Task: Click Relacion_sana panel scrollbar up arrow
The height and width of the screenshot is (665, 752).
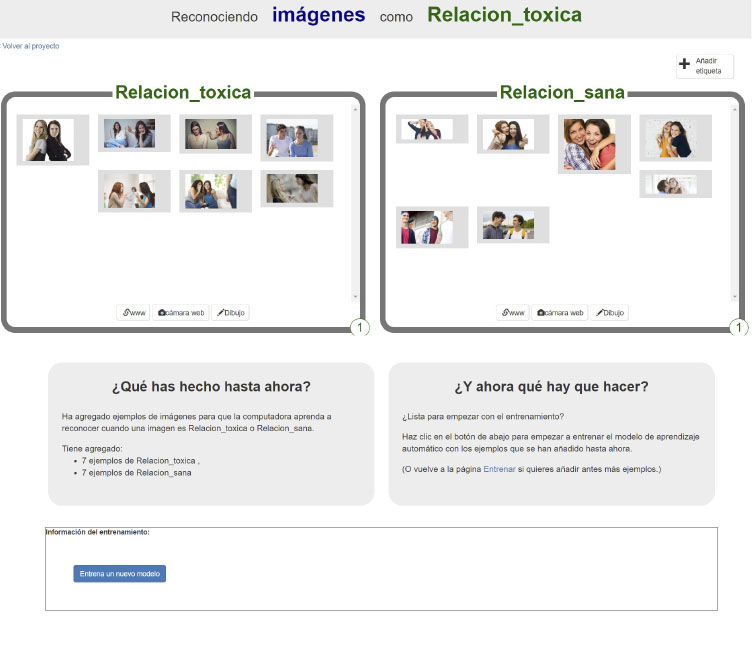Action: coord(735,109)
